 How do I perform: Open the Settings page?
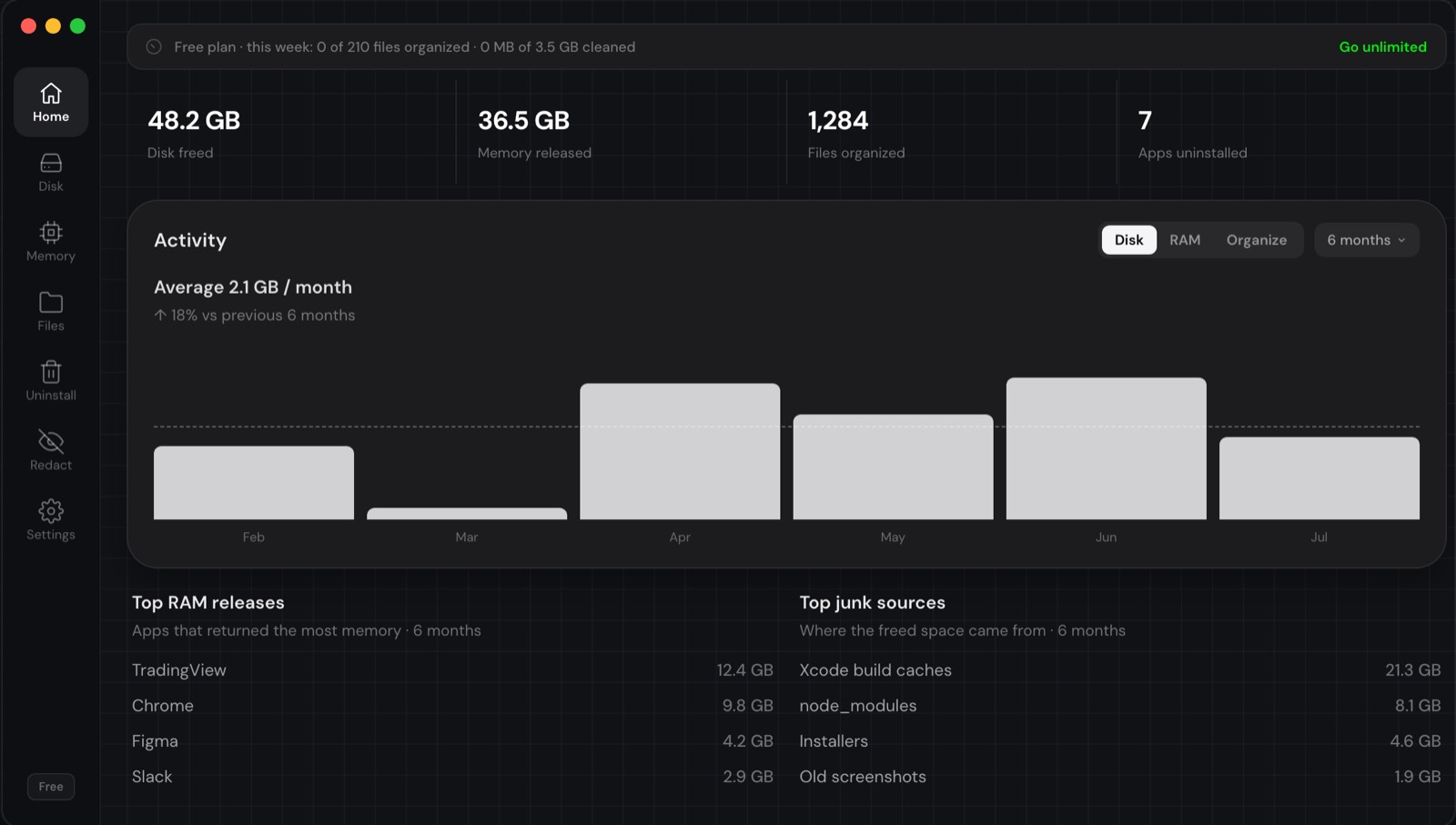51,520
